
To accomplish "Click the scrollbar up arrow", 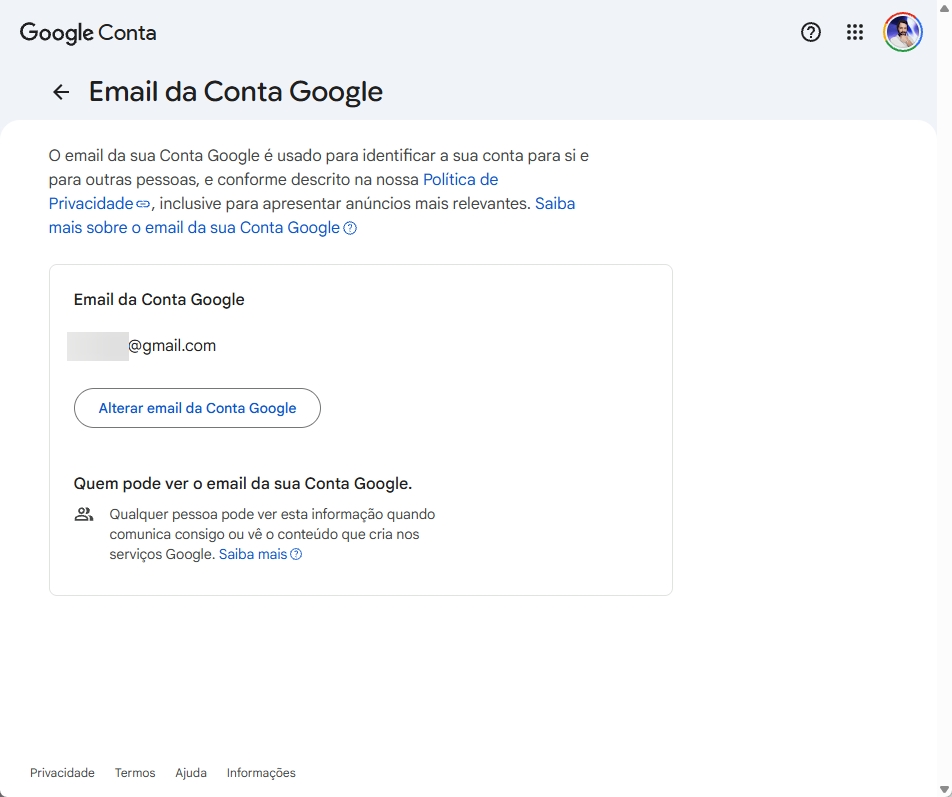I will tap(945, 8).
